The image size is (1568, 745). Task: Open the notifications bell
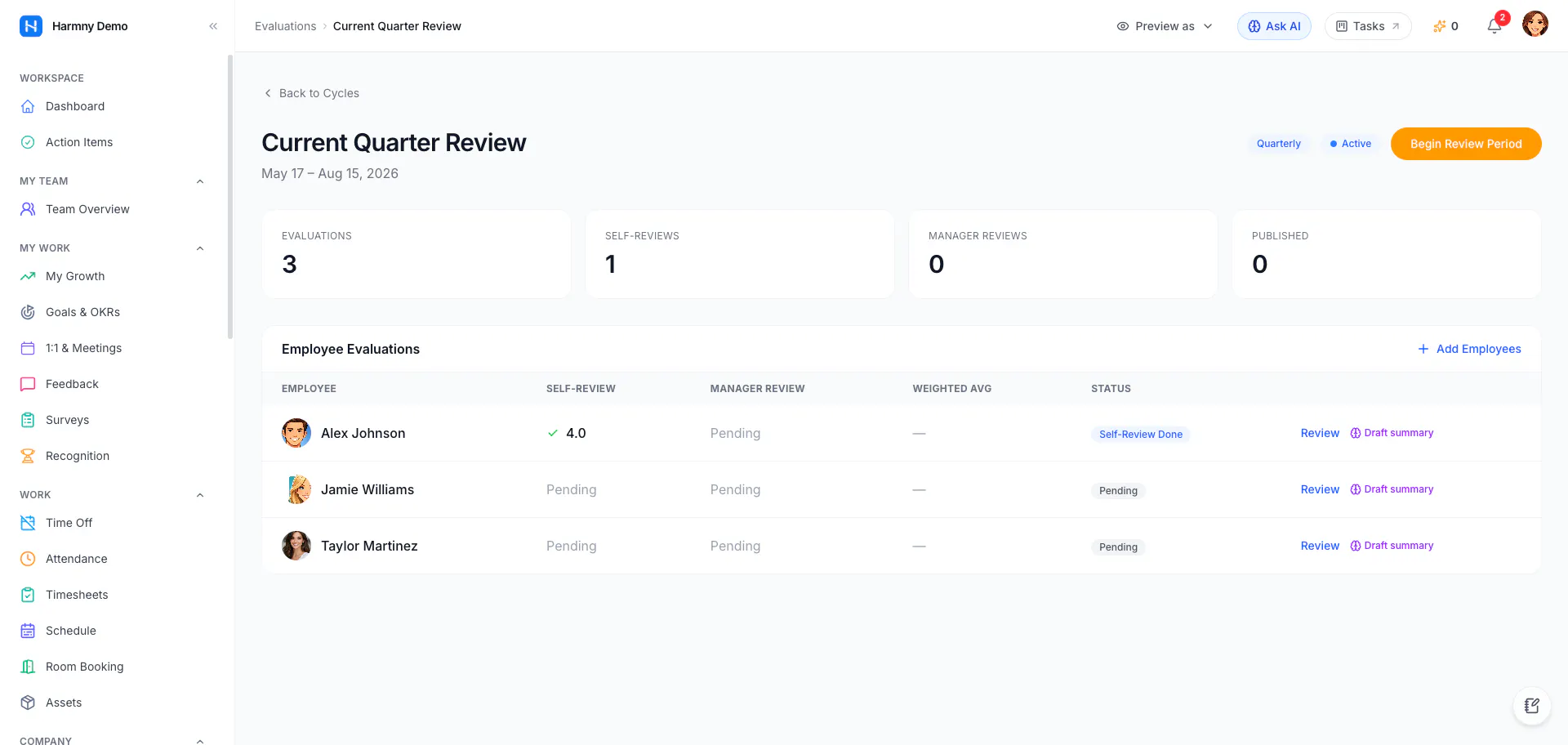(1494, 26)
